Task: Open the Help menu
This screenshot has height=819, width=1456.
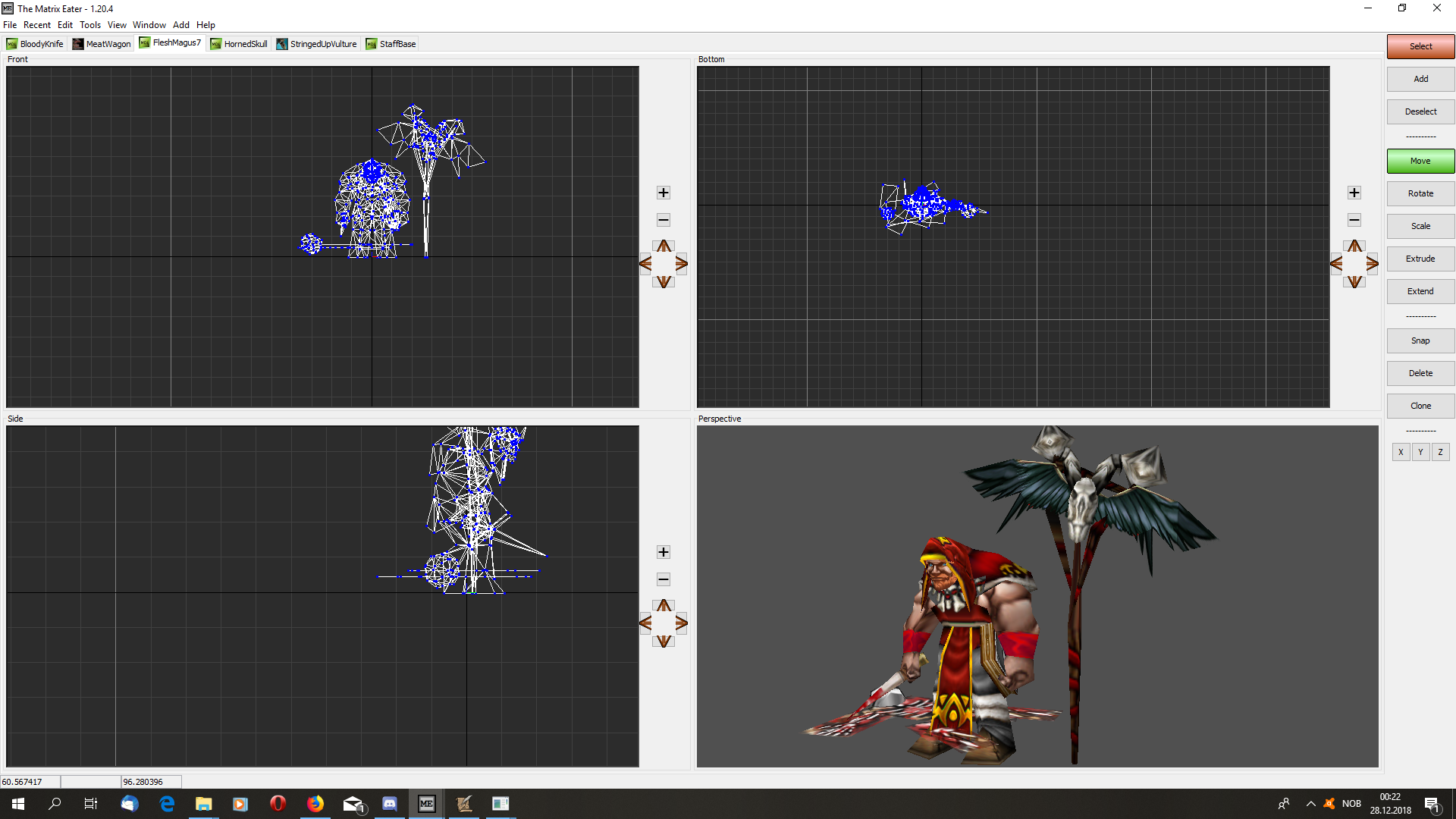Action: (206, 25)
